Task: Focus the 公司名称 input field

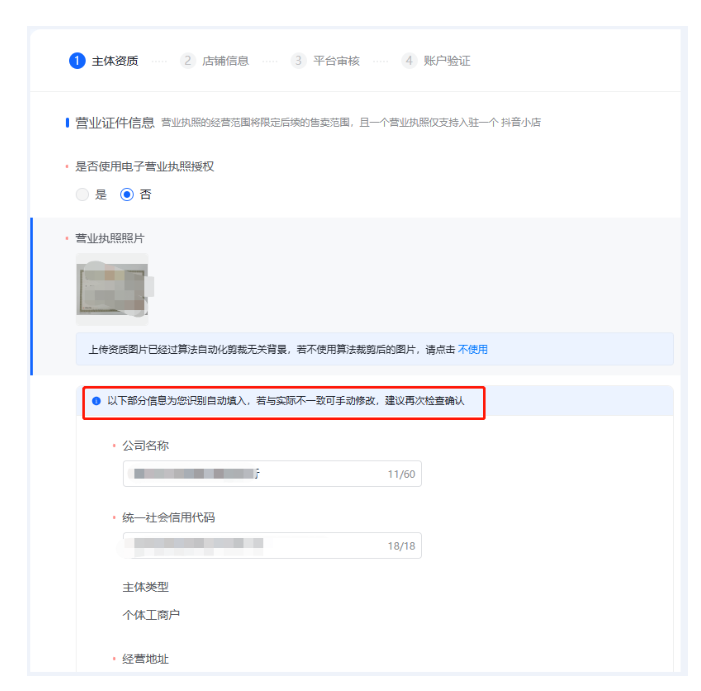Action: point(272,474)
